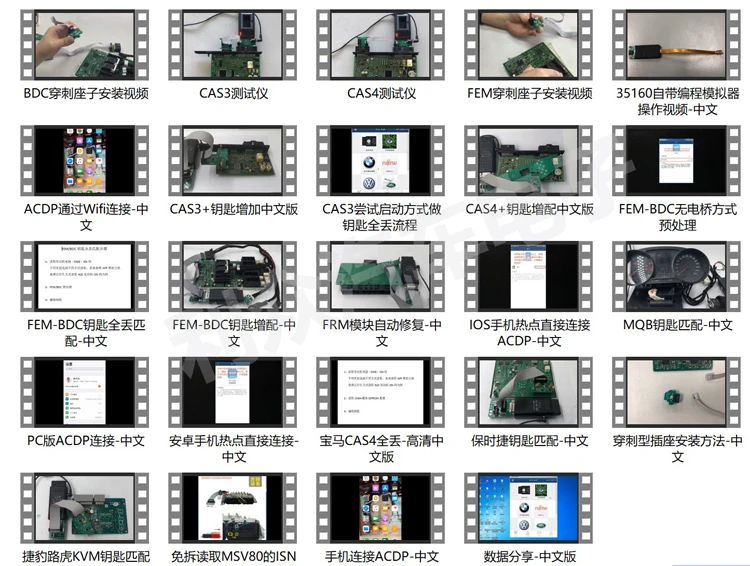Select the label CAS3+钥匙增加中文版
750x566 pixels.
click(233, 209)
